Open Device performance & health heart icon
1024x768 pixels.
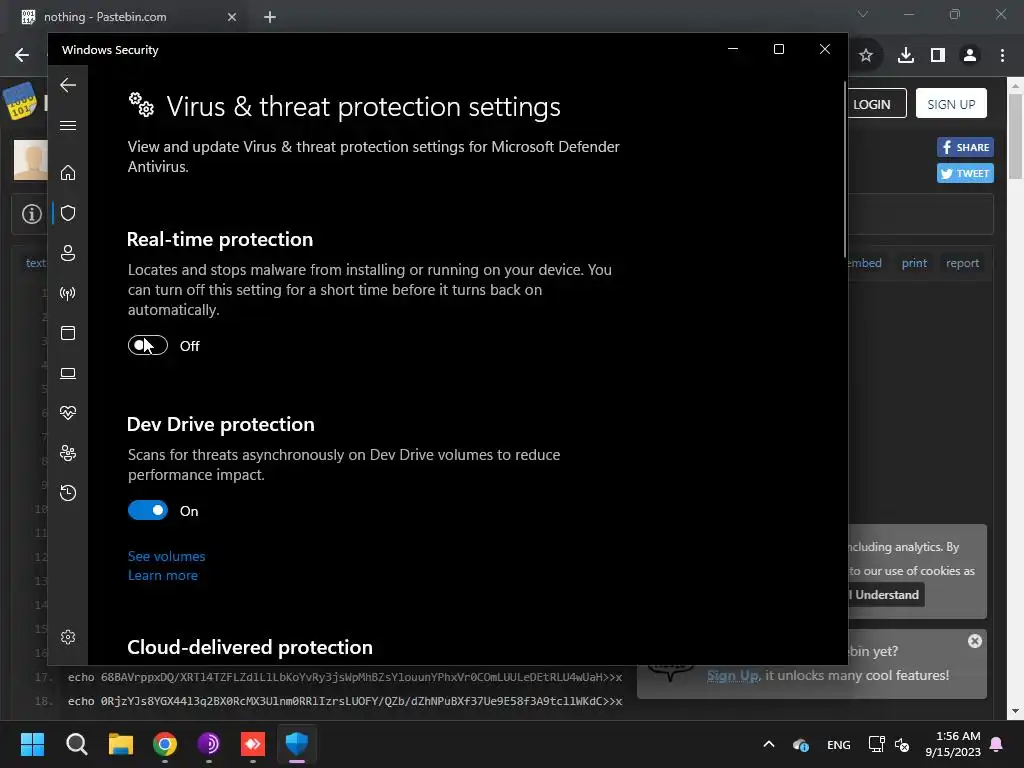pyautogui.click(x=68, y=413)
